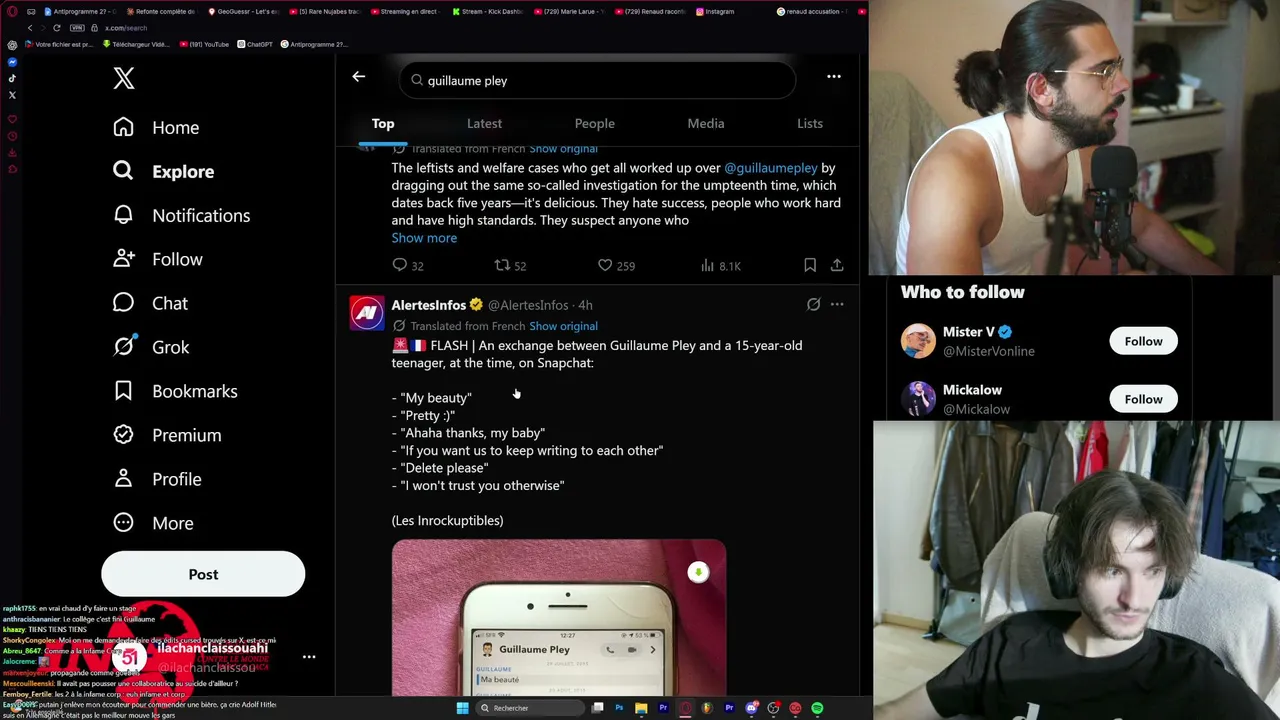Open AlertesInfos profile avatar
Screen dimensions: 1280x720
367,313
